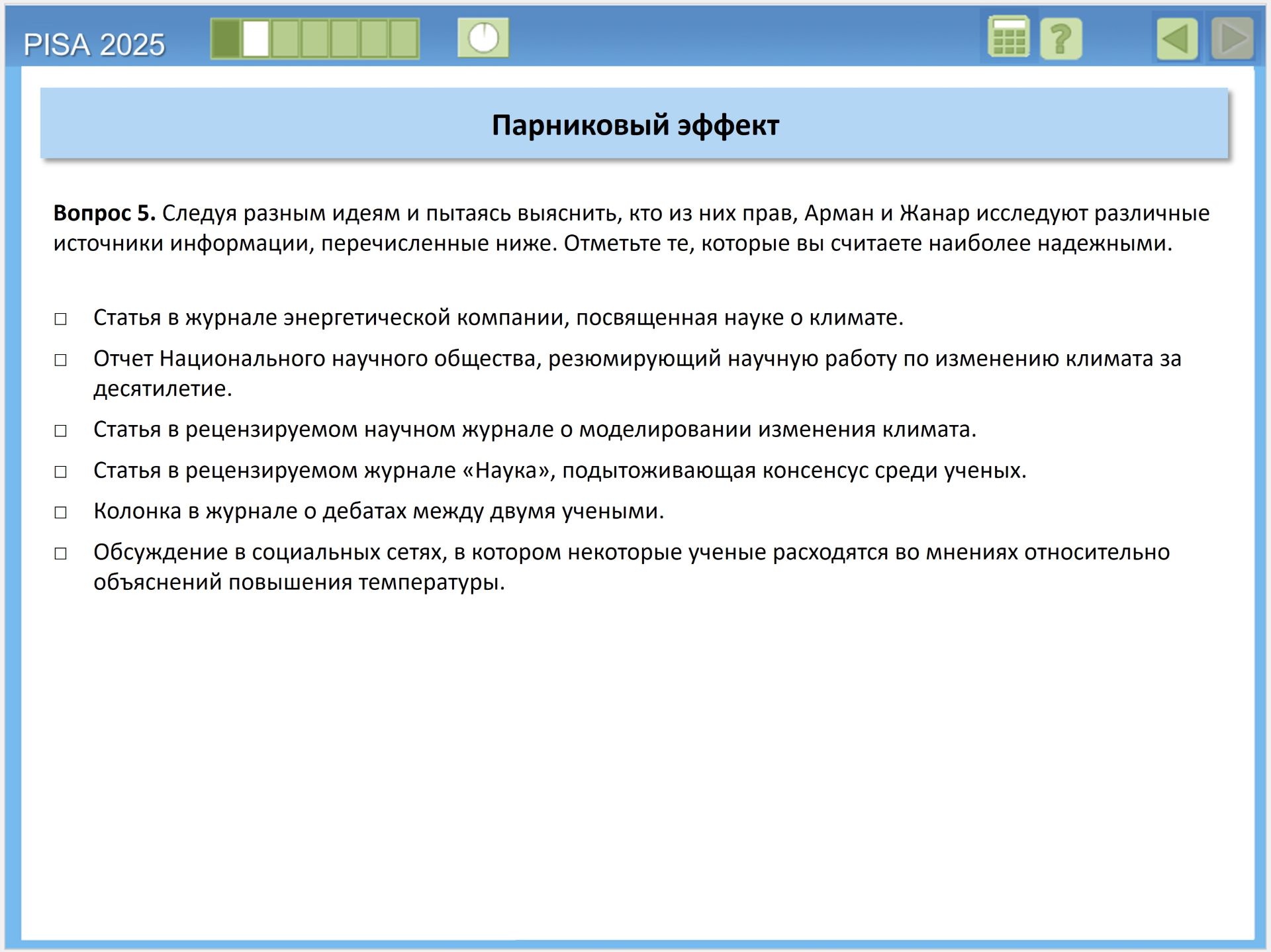Open the calculator tool icon
Screen dimensions: 1271x952
(x=1008, y=38)
